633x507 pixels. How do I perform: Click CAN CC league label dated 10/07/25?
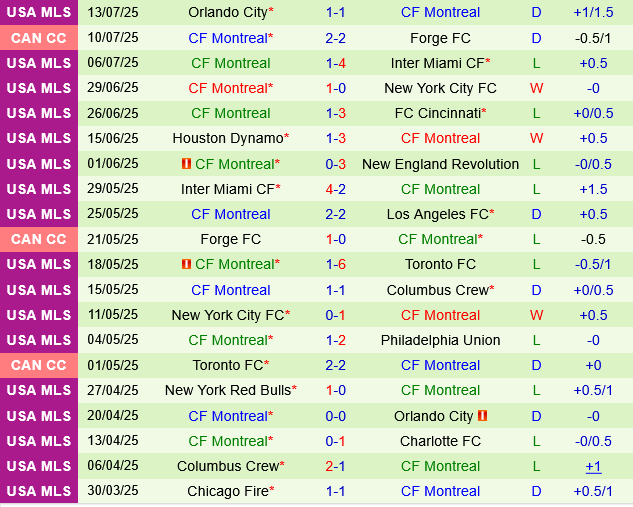pyautogui.click(x=39, y=38)
